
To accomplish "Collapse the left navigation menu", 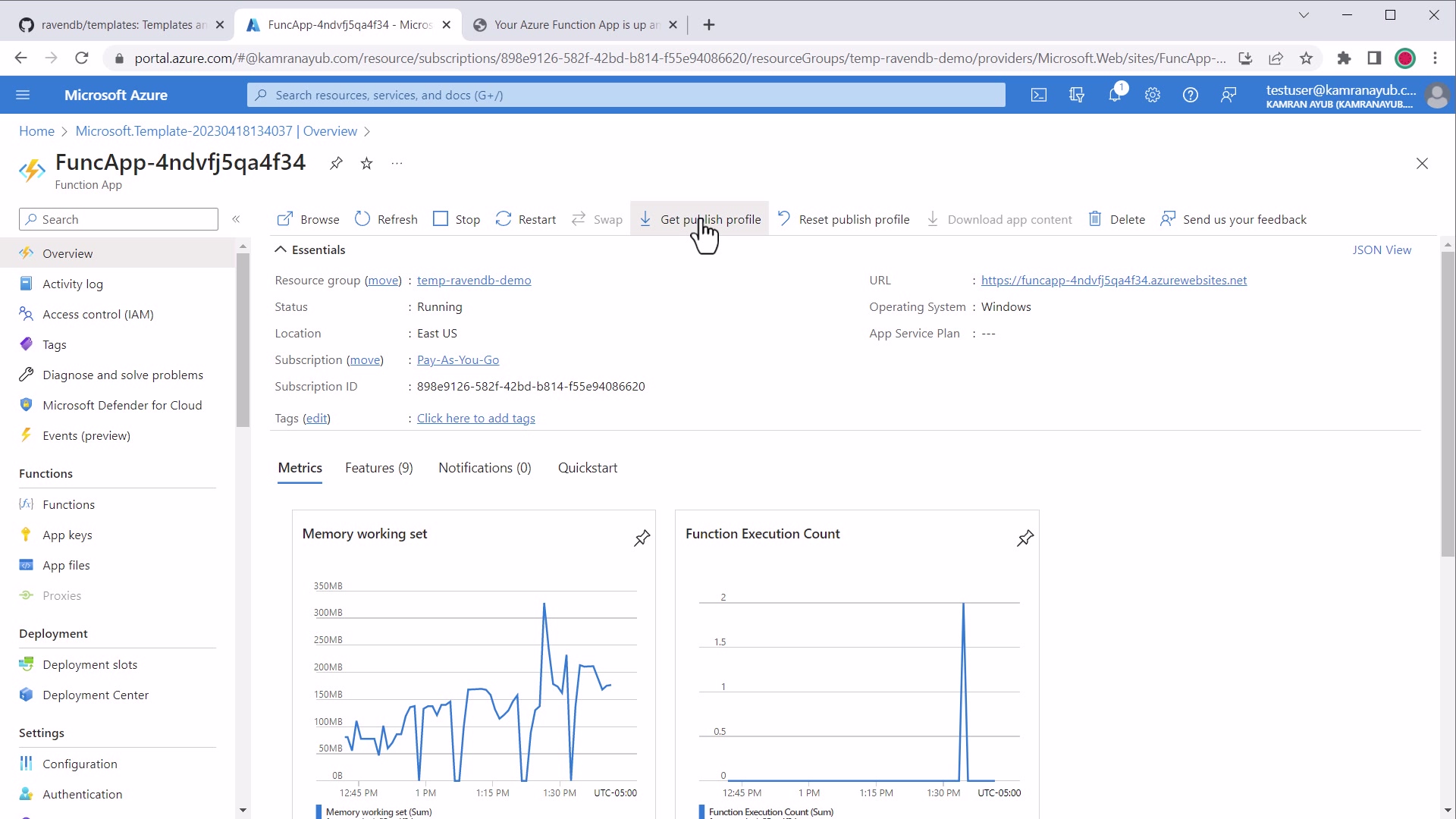I will (x=236, y=219).
